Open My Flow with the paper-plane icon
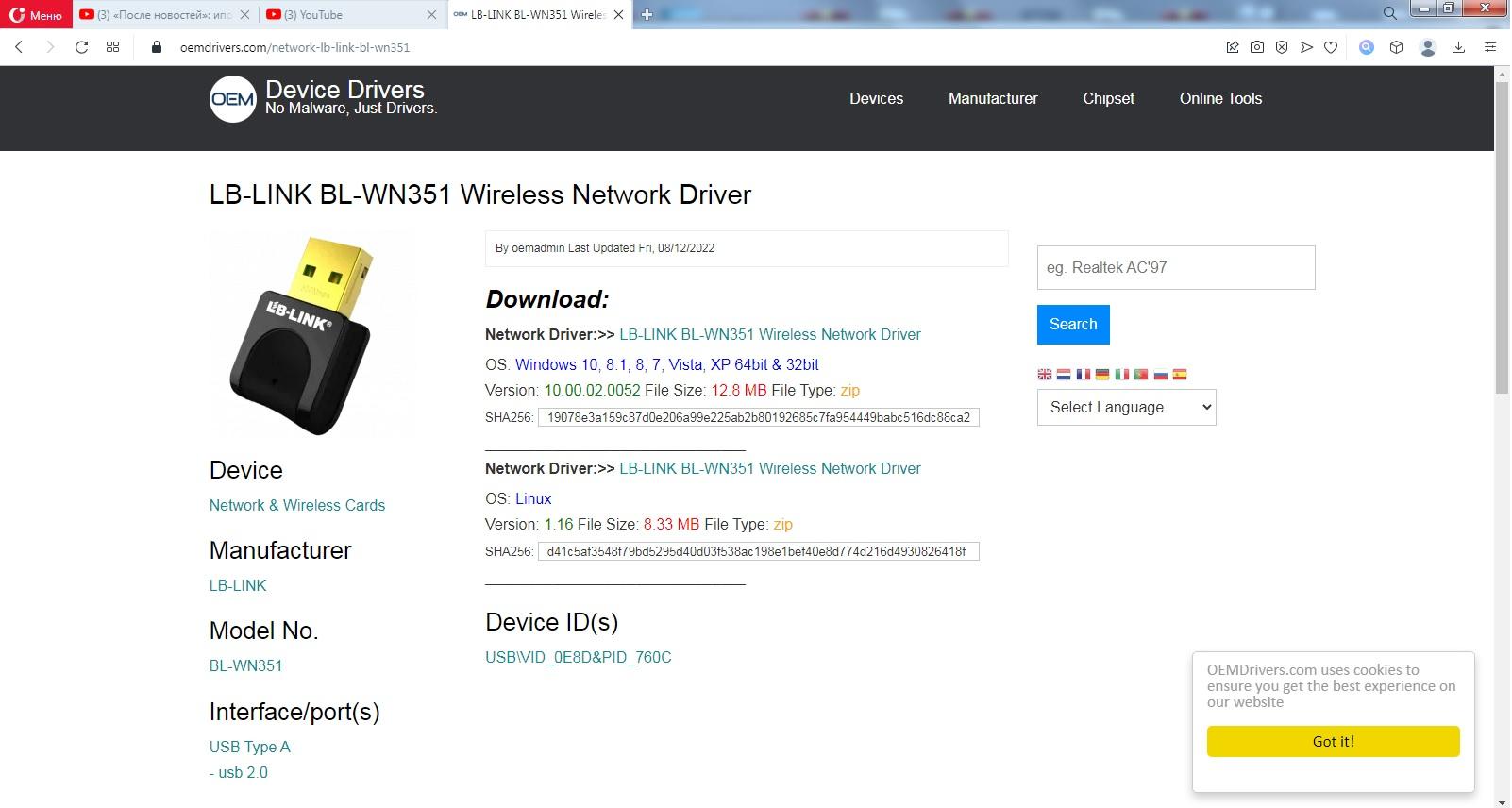 coord(1306,47)
